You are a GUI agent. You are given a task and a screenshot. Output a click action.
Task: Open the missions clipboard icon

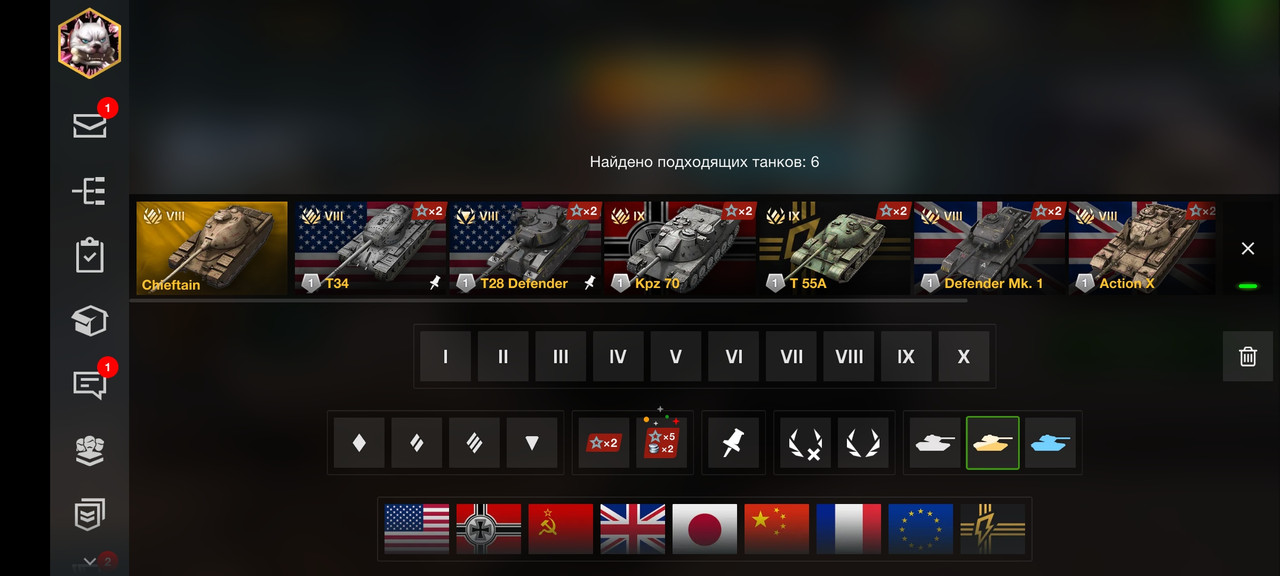(x=90, y=255)
